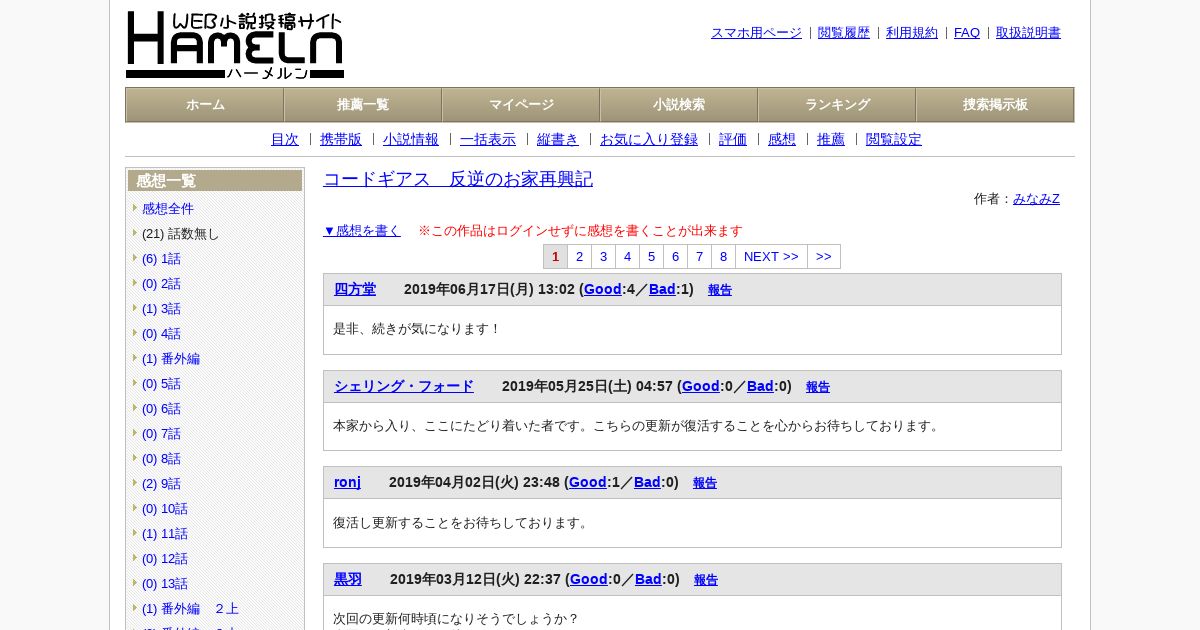The width and height of the screenshot is (1200, 630).
Task: Click the 携帯版 link
Action: pyautogui.click(x=341, y=139)
